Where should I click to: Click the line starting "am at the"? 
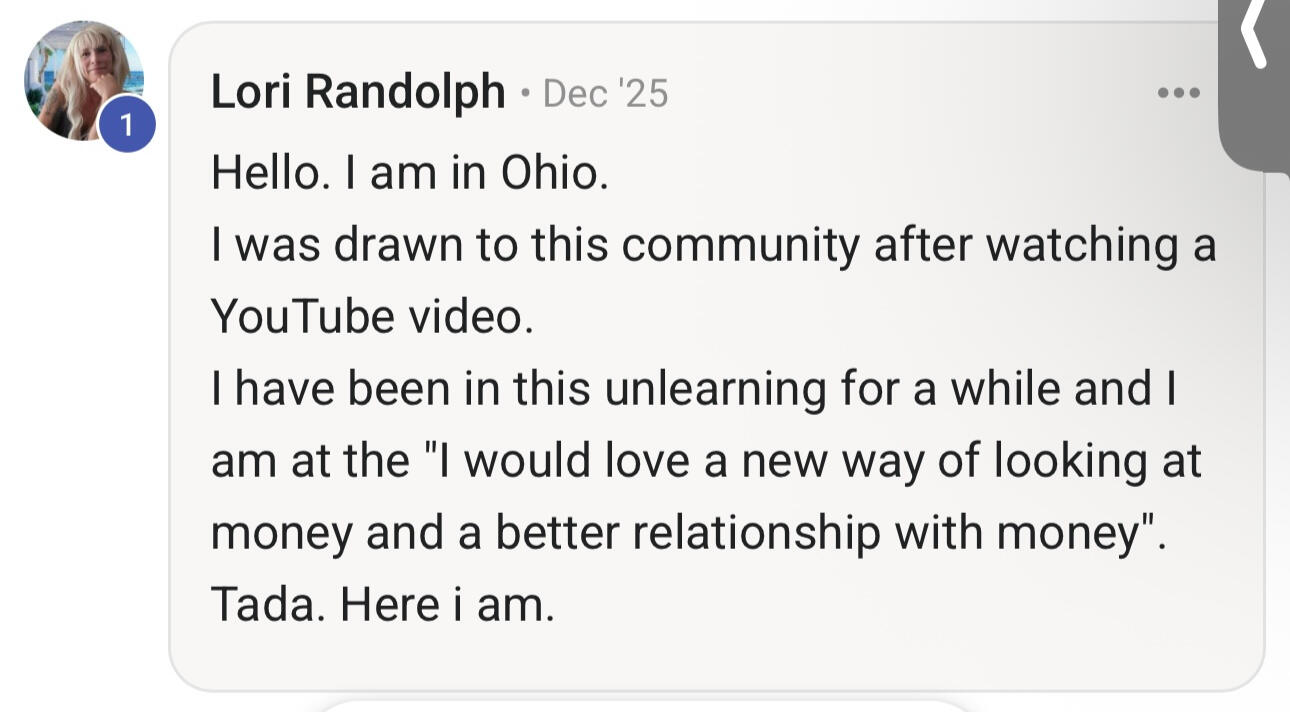tap(706, 461)
